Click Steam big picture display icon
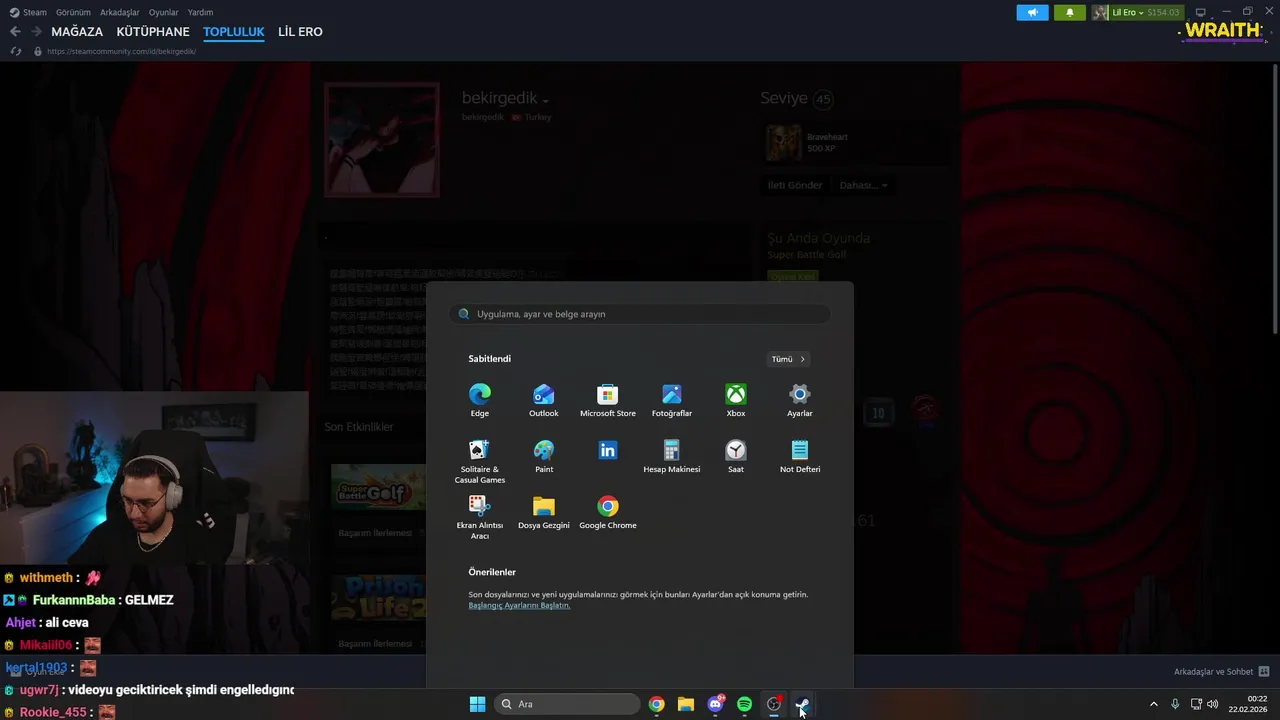This screenshot has width=1280, height=720. pyautogui.click(x=1201, y=12)
